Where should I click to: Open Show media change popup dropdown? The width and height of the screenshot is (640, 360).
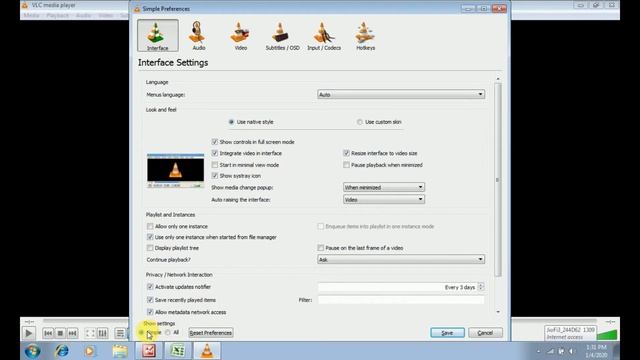point(384,187)
